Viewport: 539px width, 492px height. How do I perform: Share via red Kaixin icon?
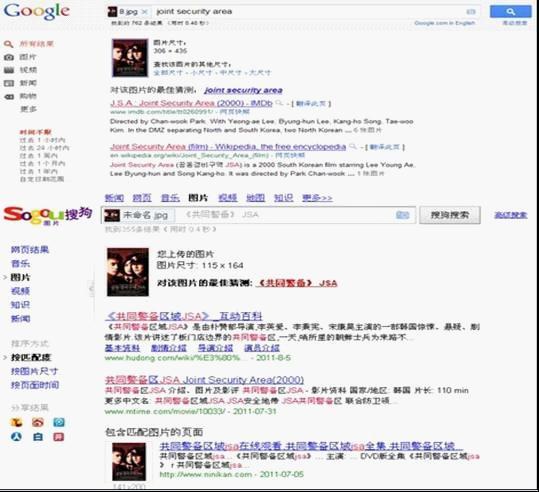[x=59, y=437]
